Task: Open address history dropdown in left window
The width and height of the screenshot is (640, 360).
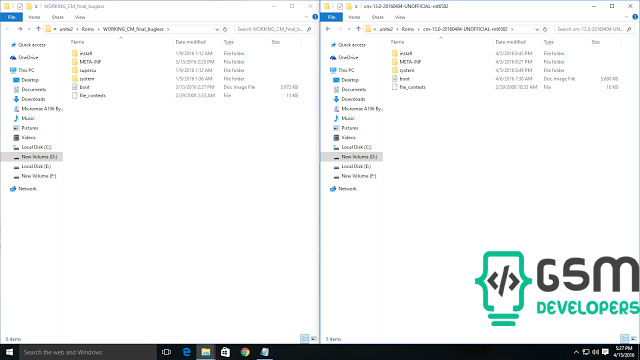Action: pos(217,29)
